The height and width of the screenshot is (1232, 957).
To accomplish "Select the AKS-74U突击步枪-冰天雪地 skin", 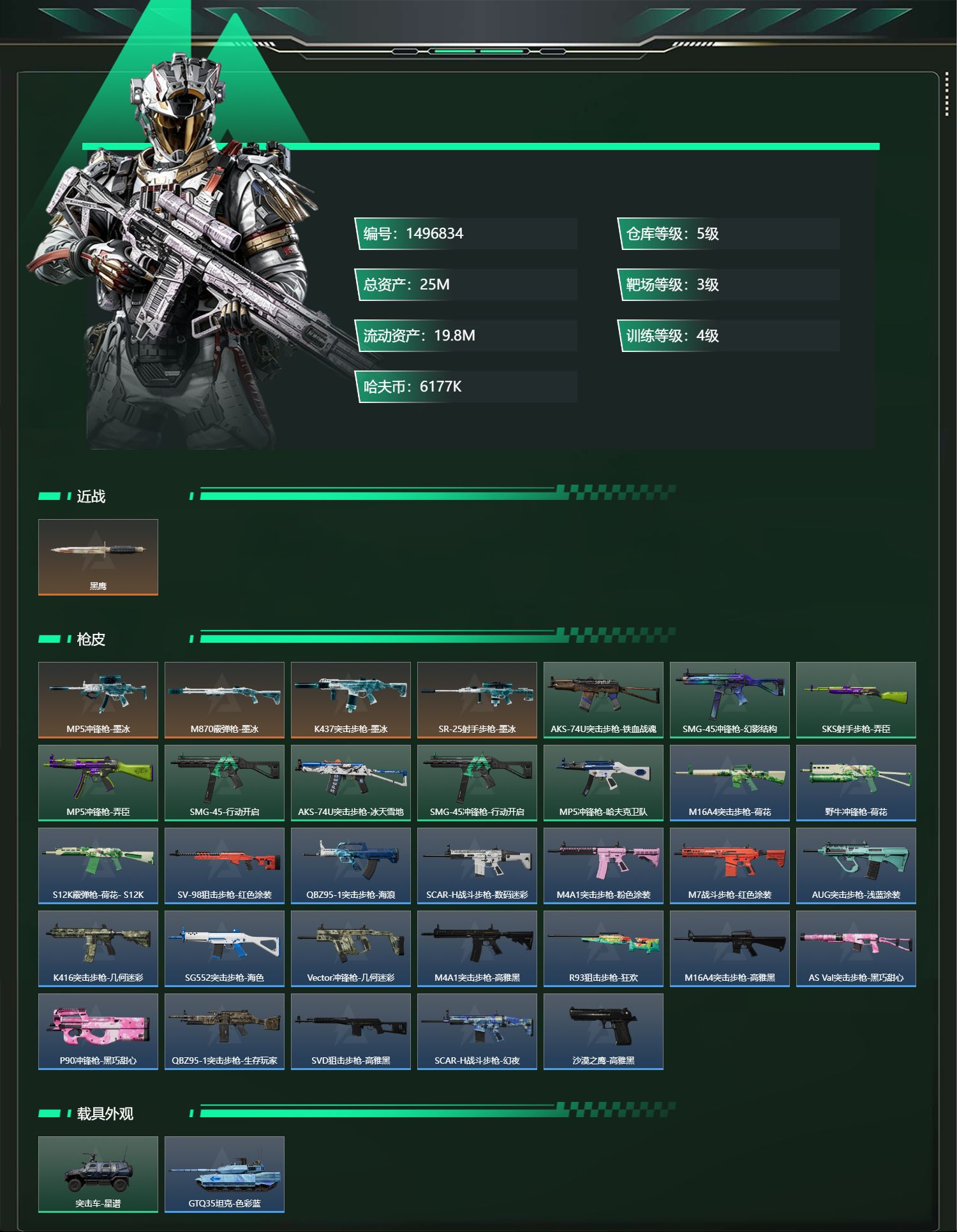I will pos(351,783).
